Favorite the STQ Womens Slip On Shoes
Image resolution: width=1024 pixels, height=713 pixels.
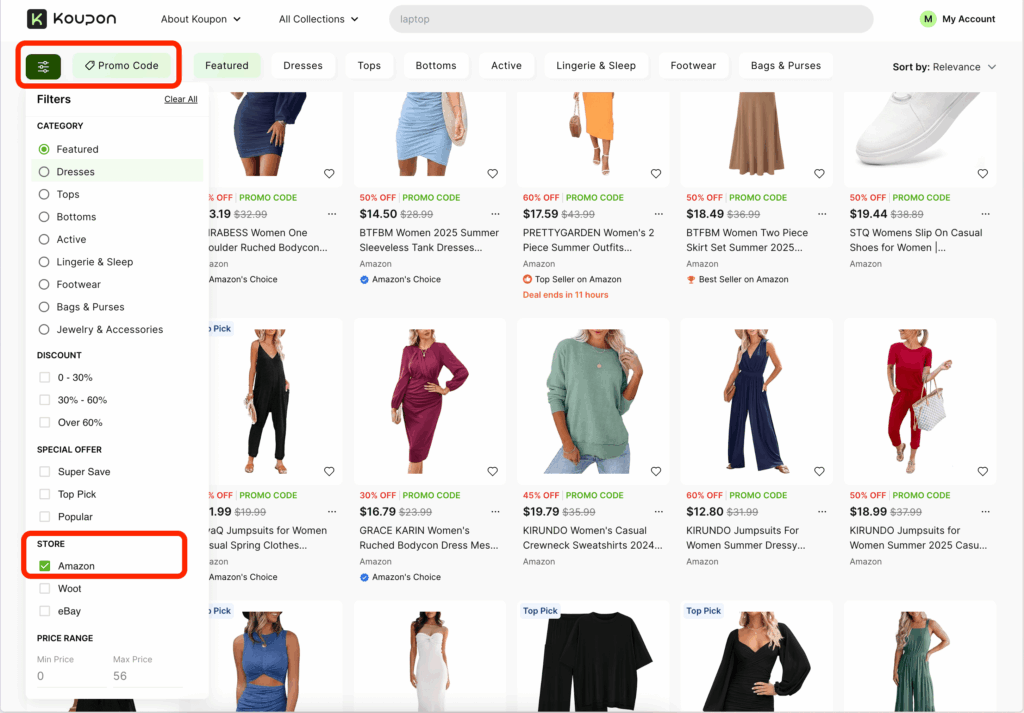coord(982,174)
